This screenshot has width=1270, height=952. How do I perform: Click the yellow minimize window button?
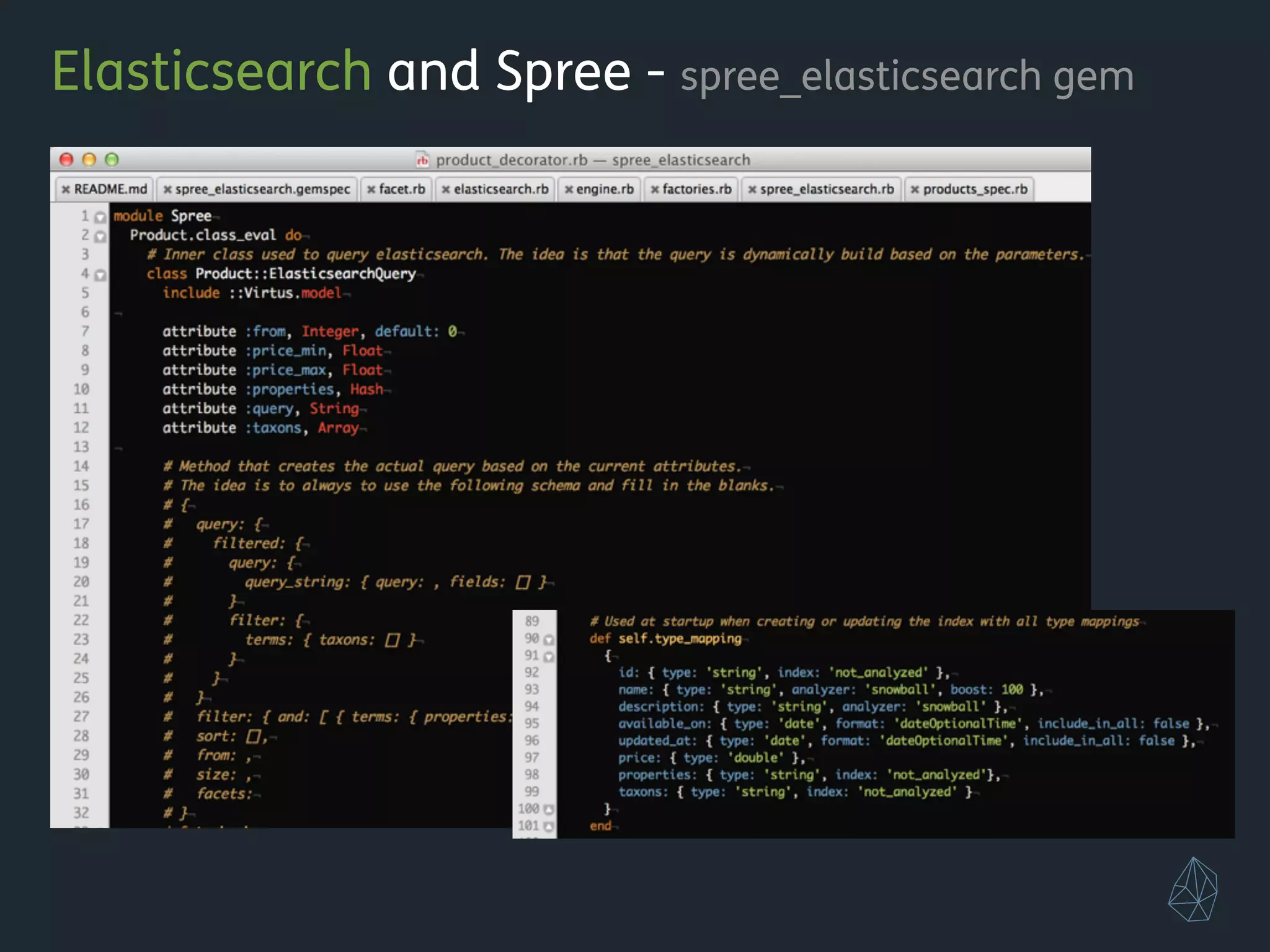[x=89, y=160]
